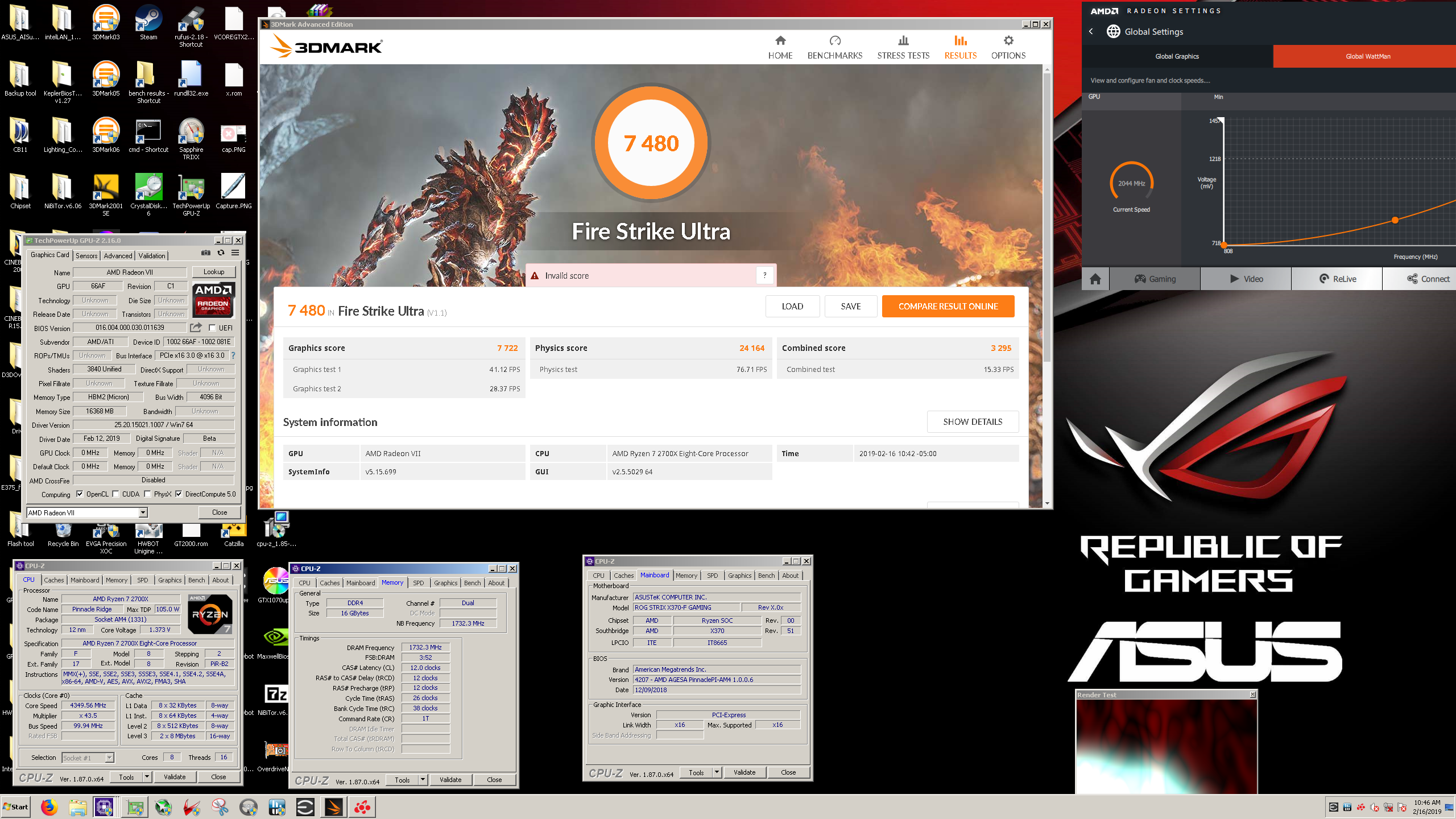Click the muted volume tray icon
Viewport: 1456px width, 819px height.
coord(1375,807)
